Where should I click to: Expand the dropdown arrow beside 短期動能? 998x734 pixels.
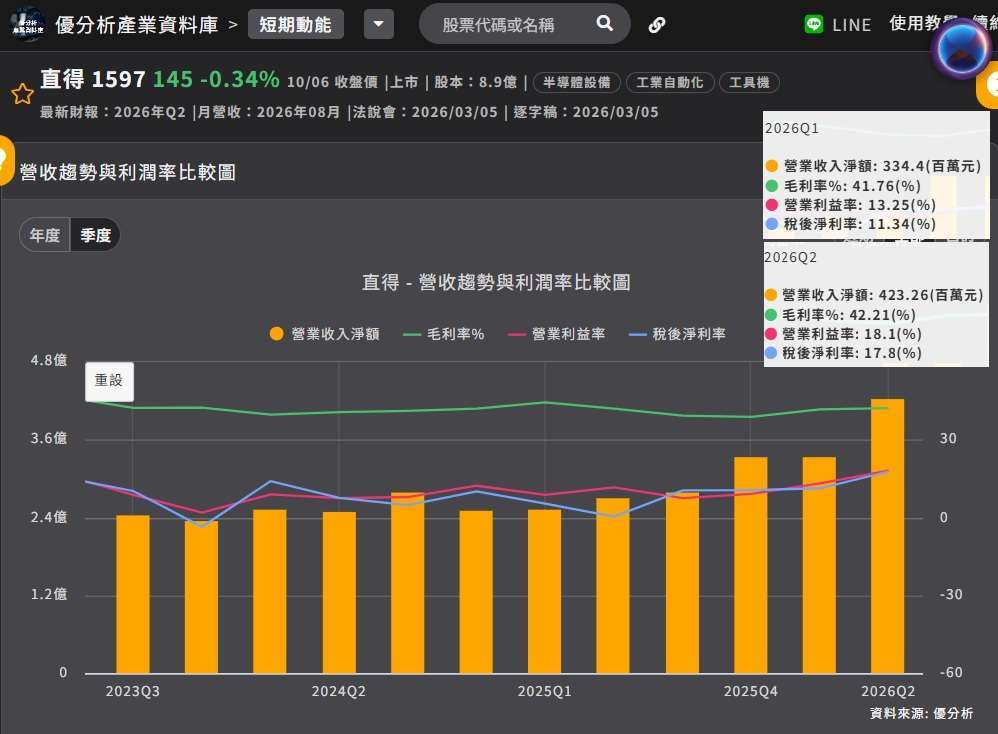[379, 24]
